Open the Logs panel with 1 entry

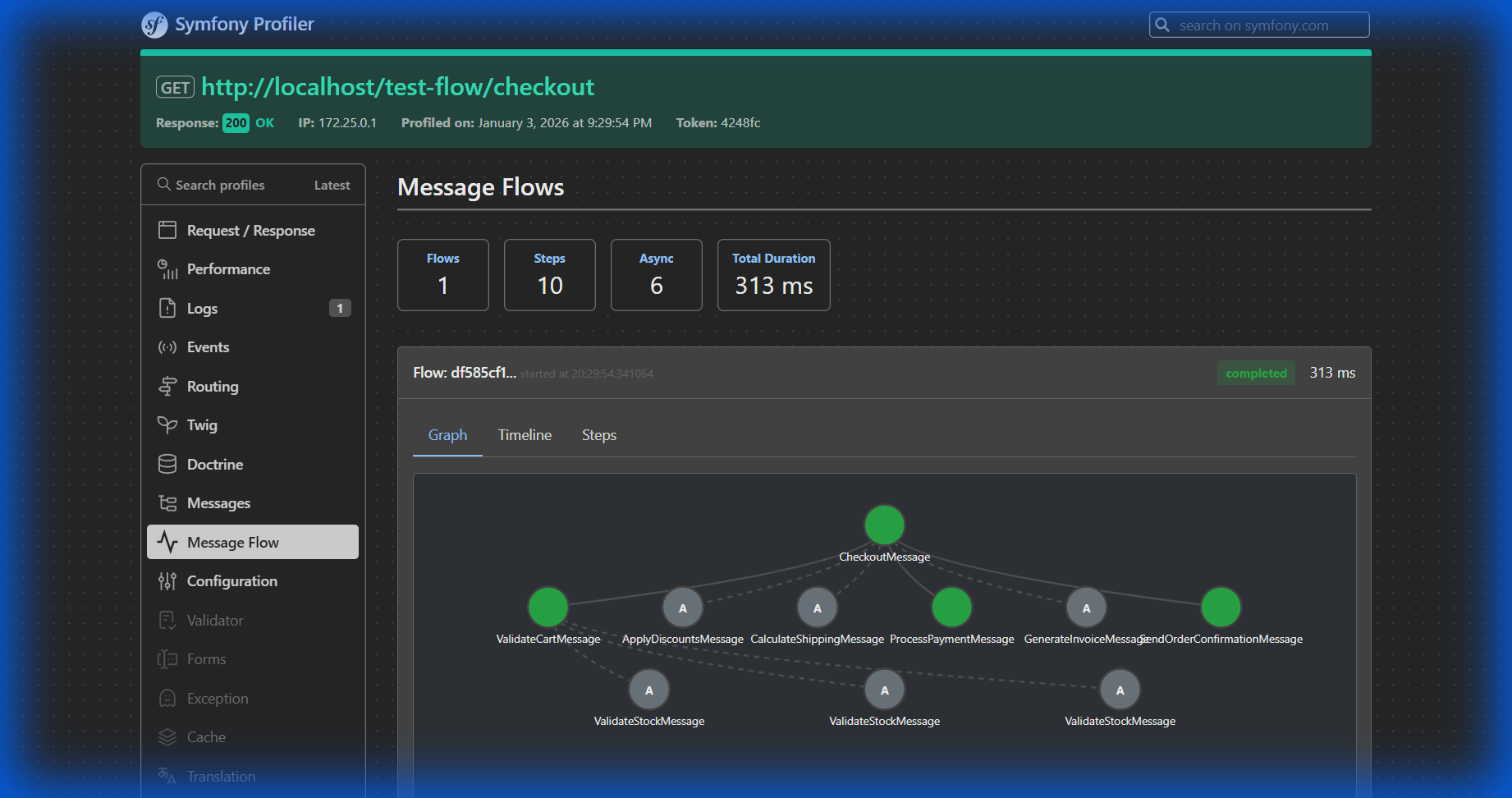pyautogui.click(x=204, y=308)
